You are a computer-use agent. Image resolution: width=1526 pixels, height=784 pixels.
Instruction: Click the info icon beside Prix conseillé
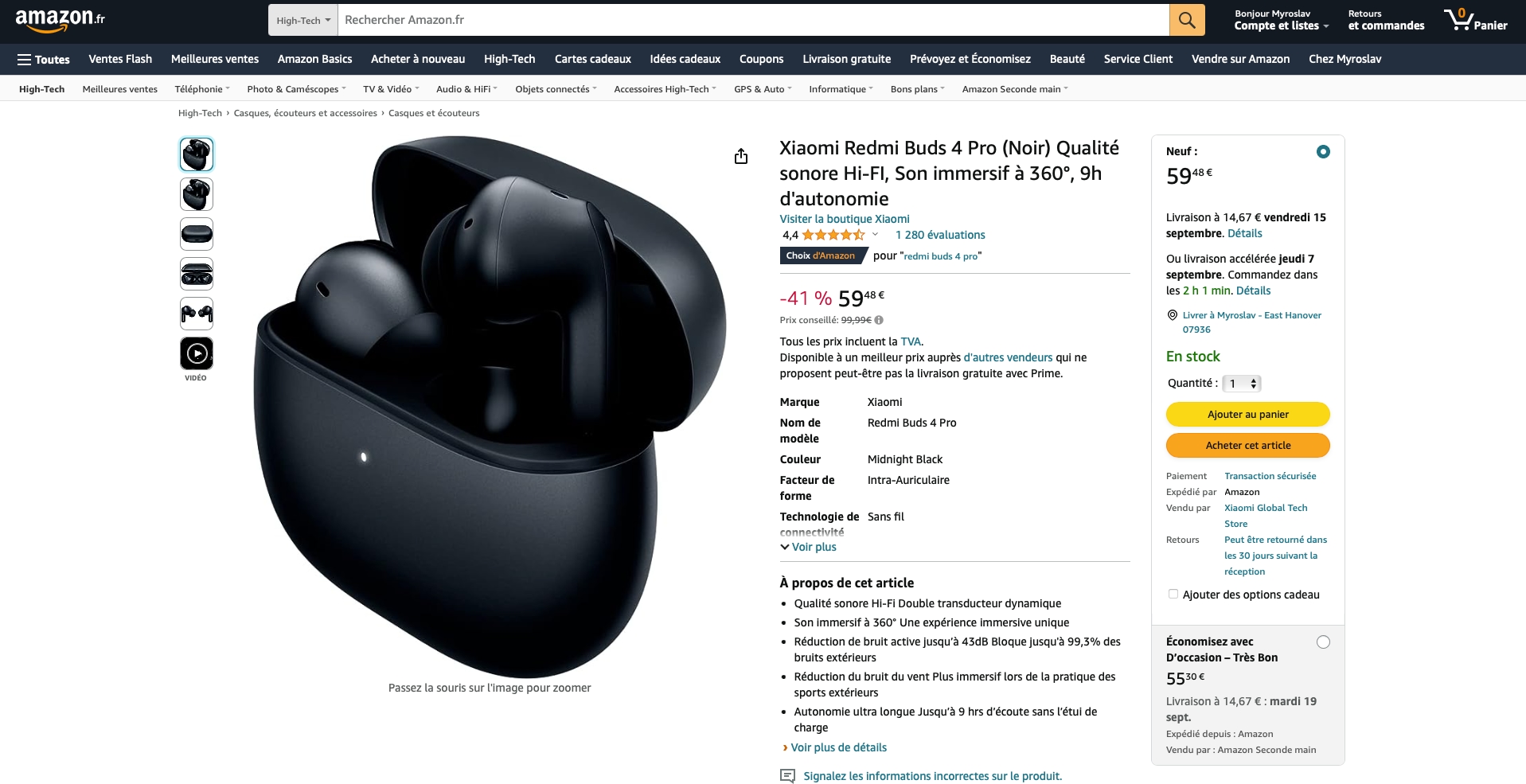[x=879, y=320]
